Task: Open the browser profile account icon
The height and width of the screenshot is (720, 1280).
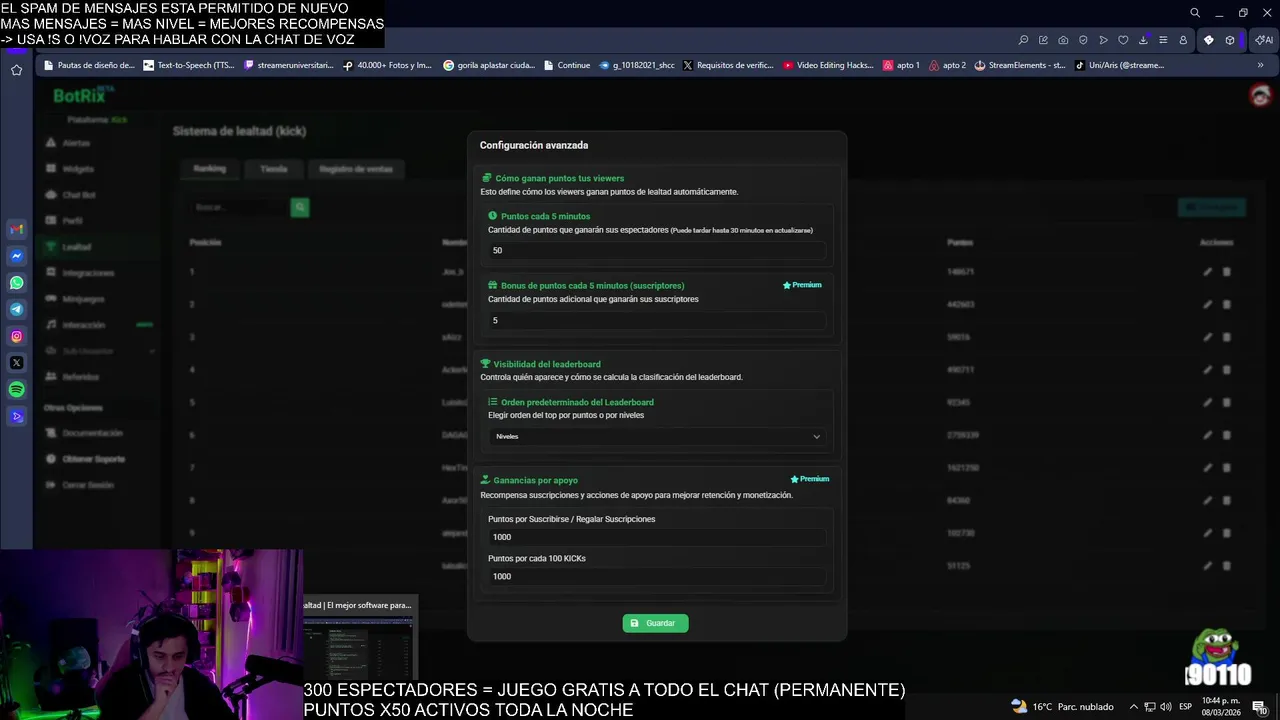Action: click(1183, 40)
